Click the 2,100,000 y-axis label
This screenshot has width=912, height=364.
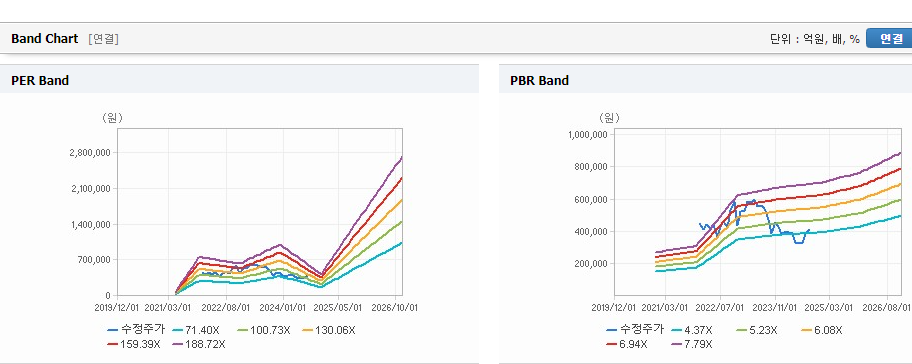tap(90, 188)
